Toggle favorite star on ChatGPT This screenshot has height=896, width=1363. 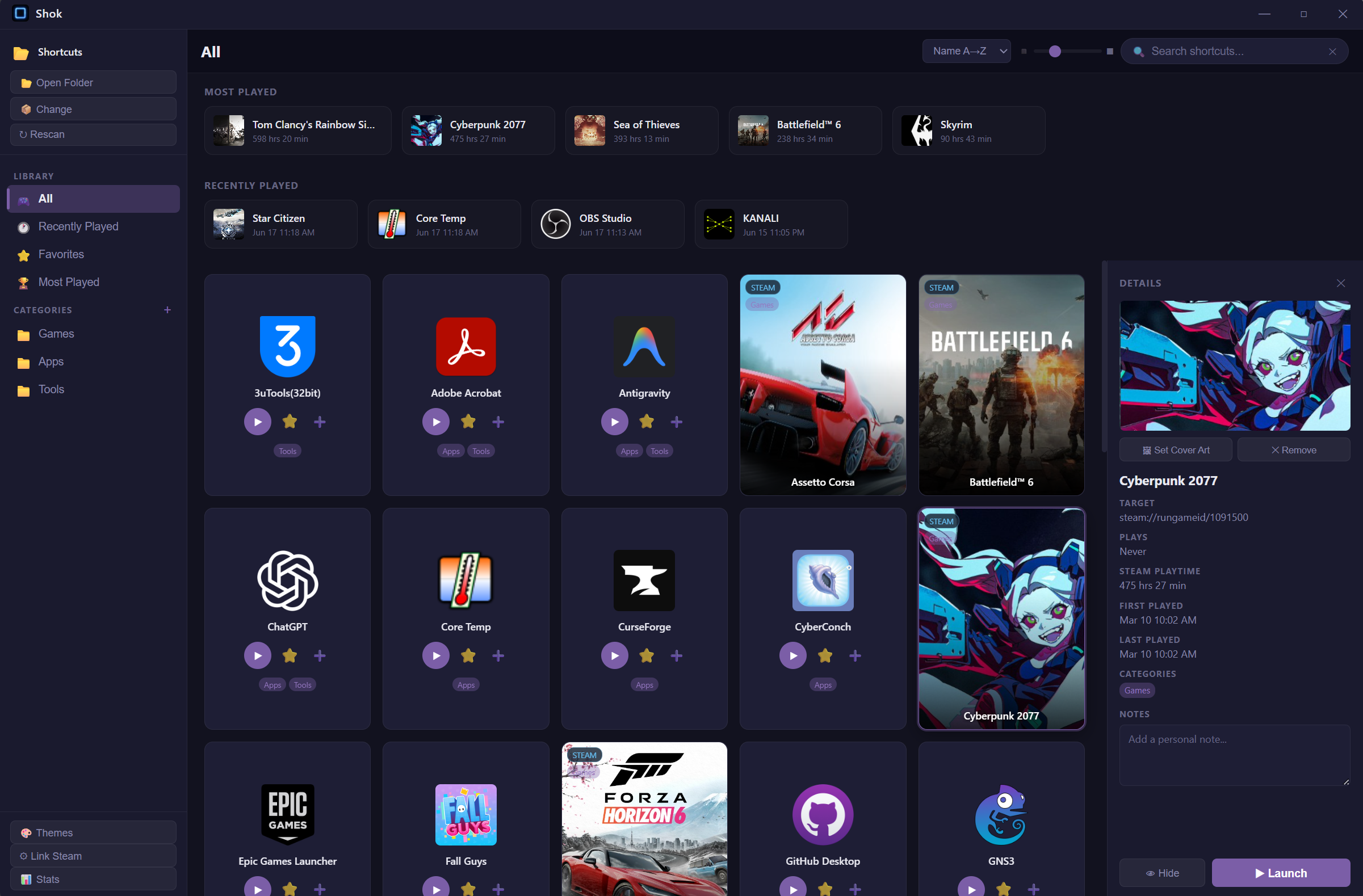(x=290, y=655)
